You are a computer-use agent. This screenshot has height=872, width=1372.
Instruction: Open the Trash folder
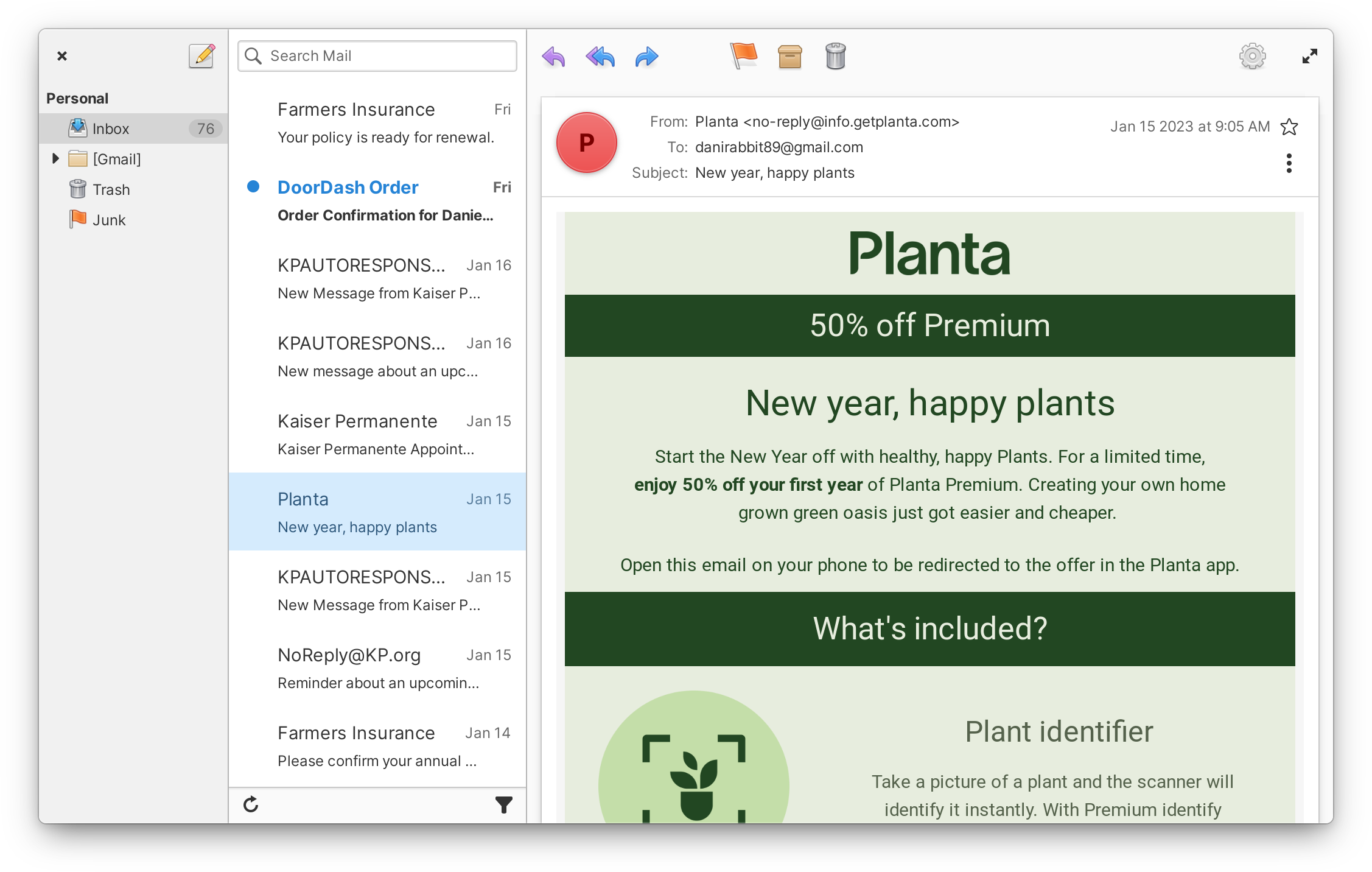[x=111, y=189]
